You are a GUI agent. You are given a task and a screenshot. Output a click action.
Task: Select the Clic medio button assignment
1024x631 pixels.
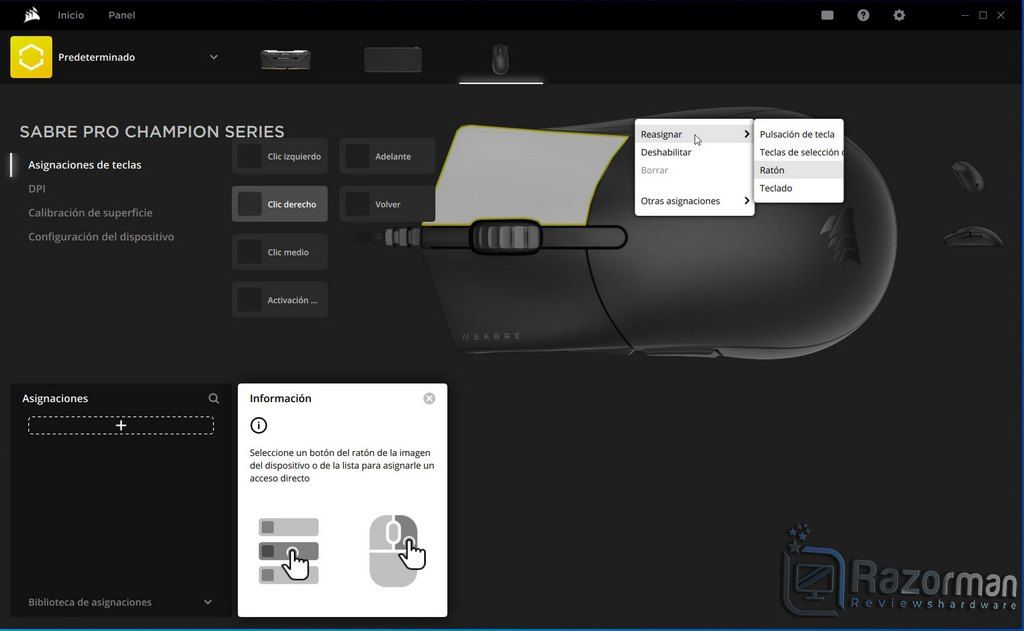click(x=280, y=252)
